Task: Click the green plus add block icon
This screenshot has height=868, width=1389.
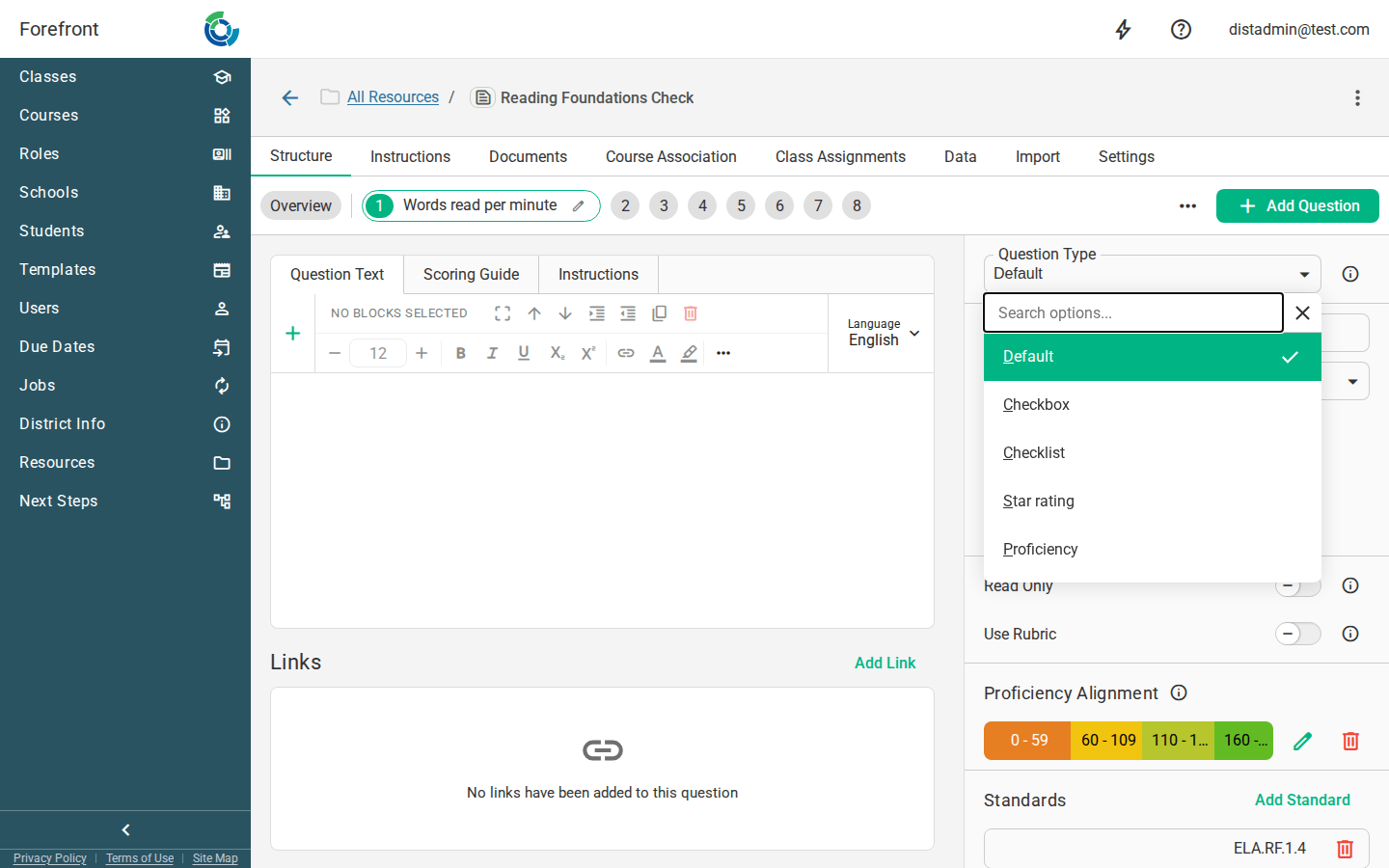Action: point(293,334)
